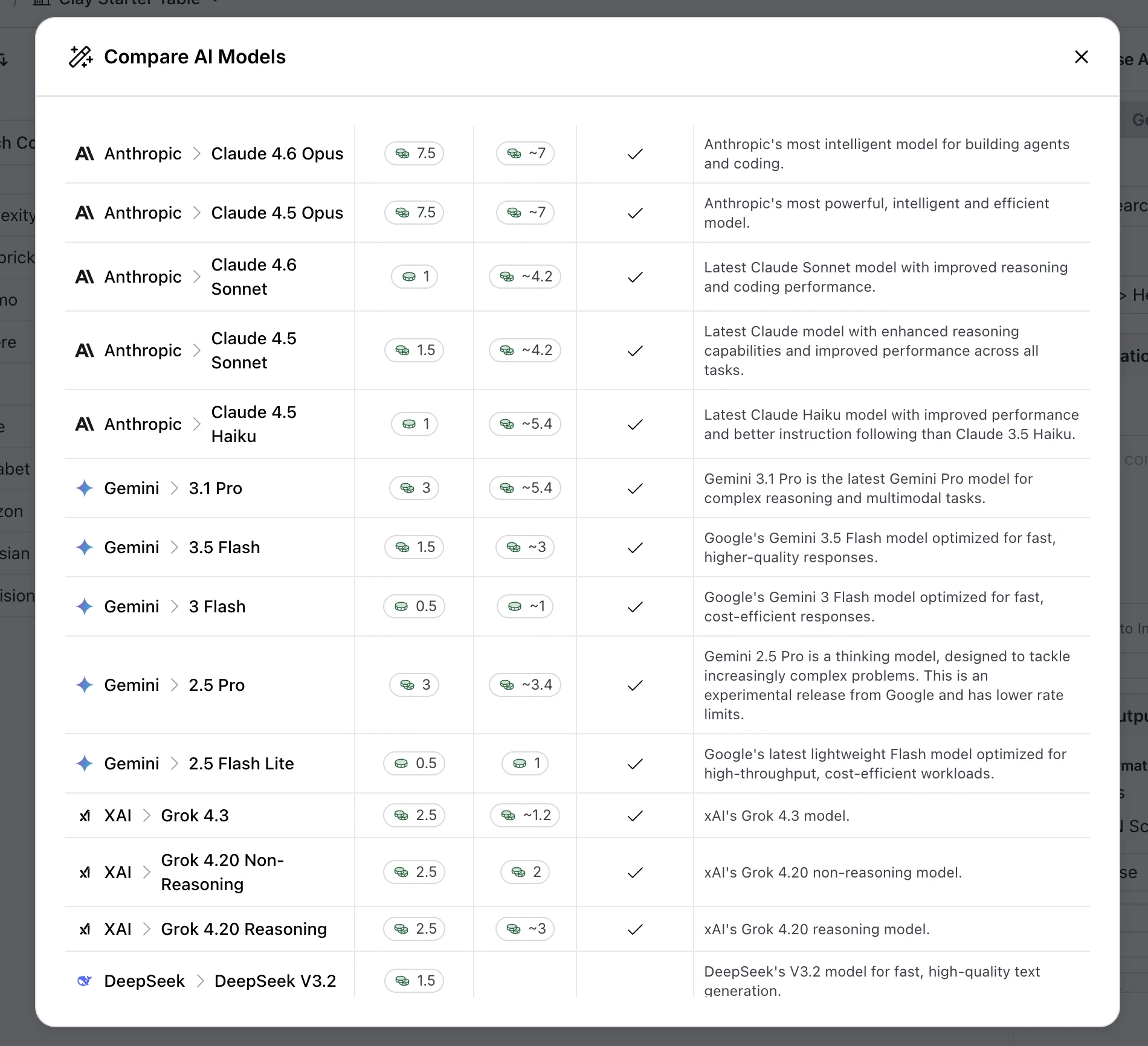Viewport: 1148px width, 1046px height.
Task: Click the ~5.4 credits badge for Claude 4.5 Haiku
Action: point(525,424)
